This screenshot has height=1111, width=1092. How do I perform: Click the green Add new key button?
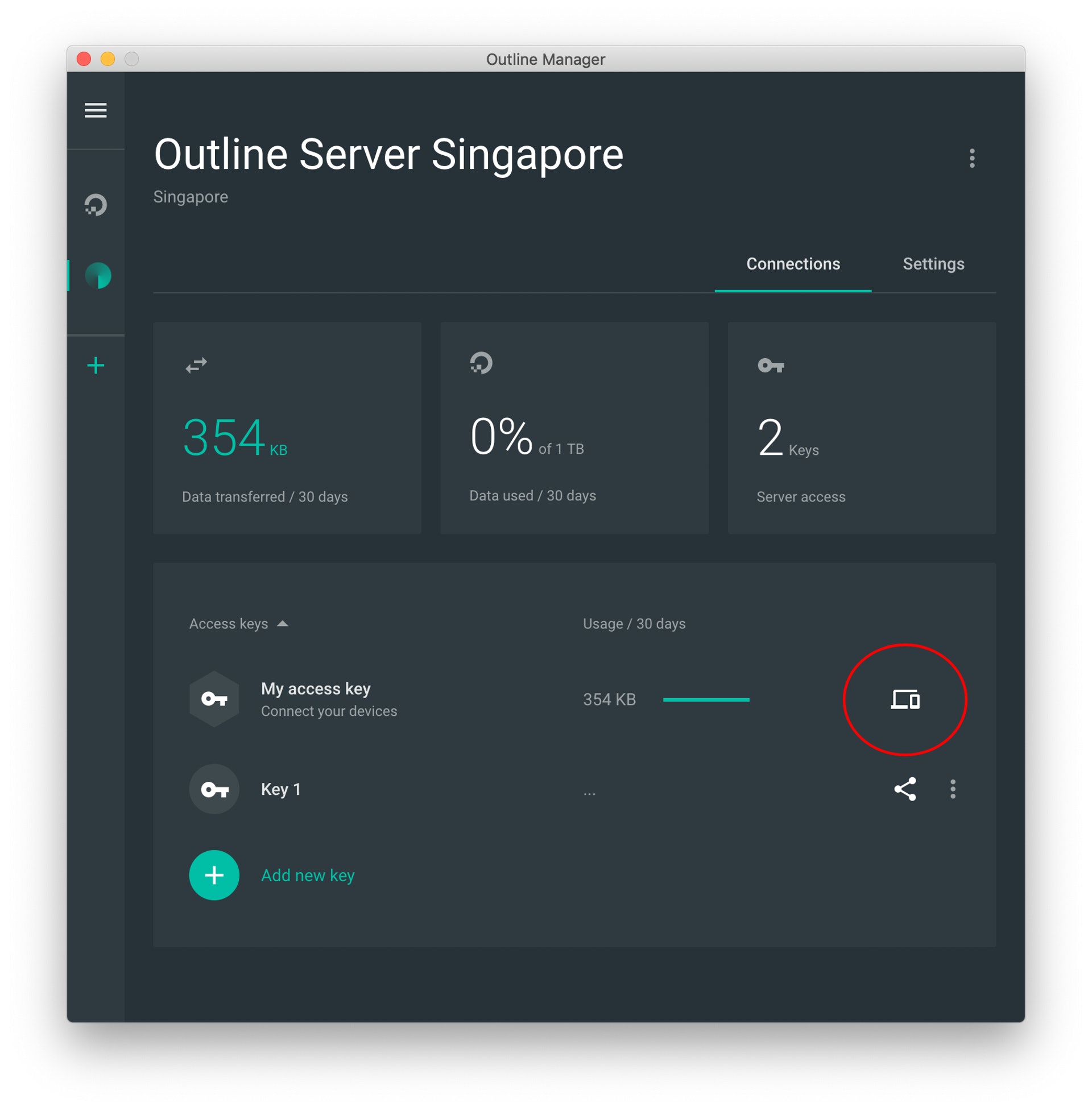point(214,876)
